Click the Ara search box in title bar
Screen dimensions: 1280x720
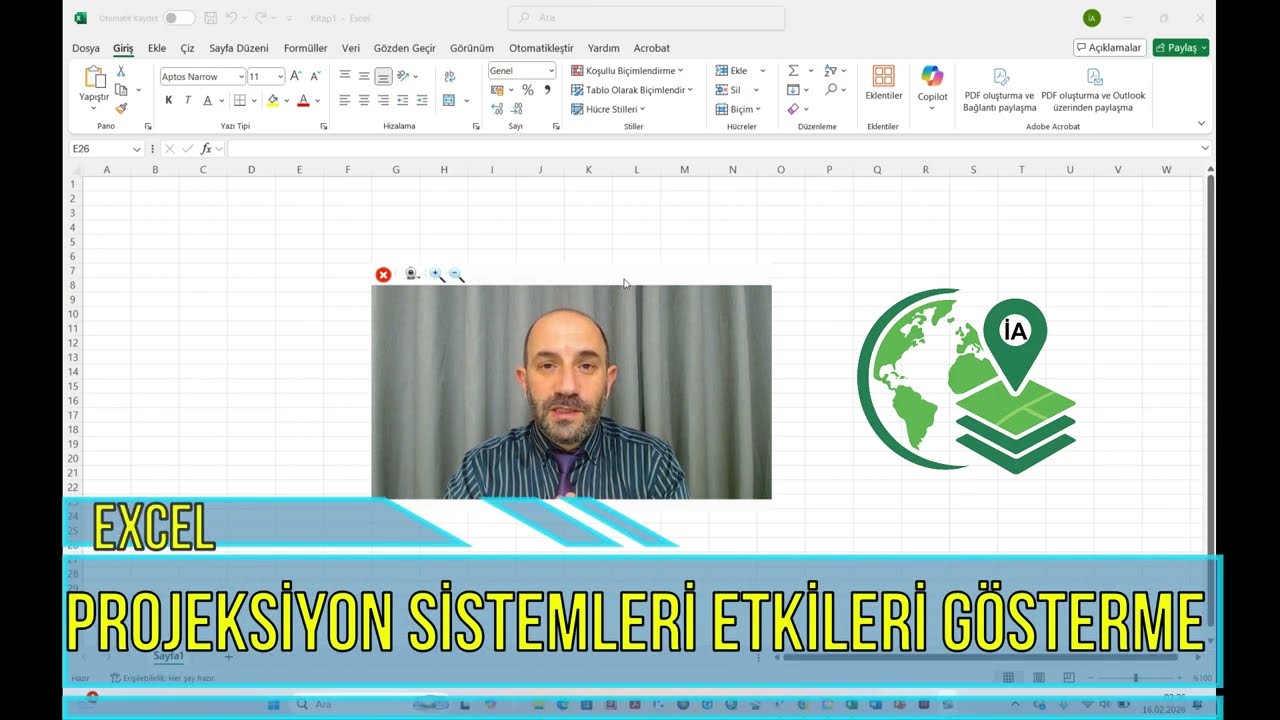point(646,18)
